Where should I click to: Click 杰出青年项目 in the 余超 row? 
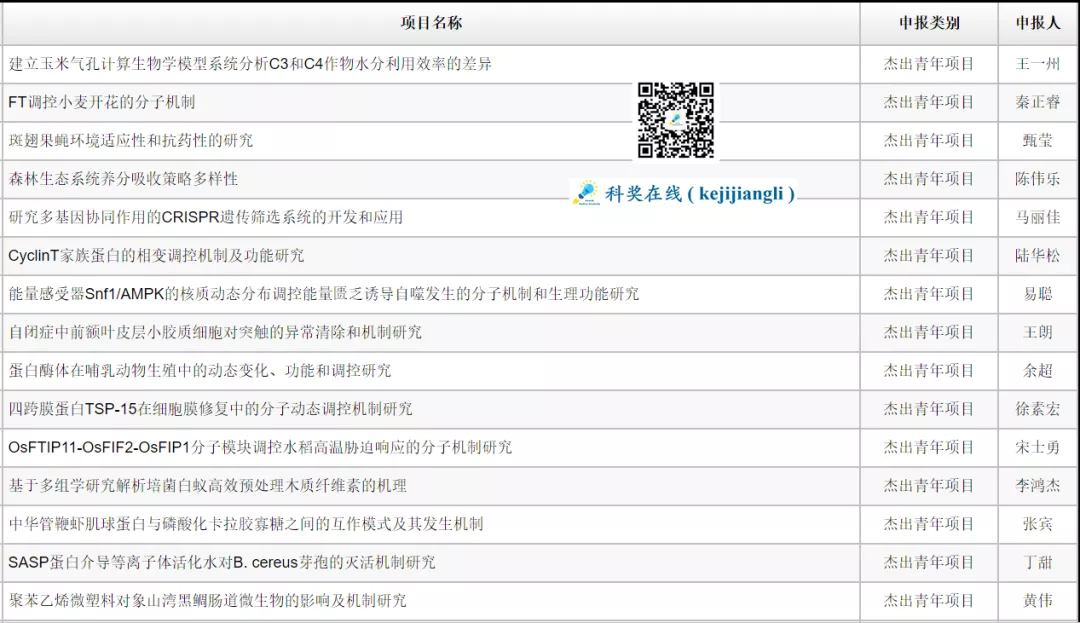[x=928, y=371]
